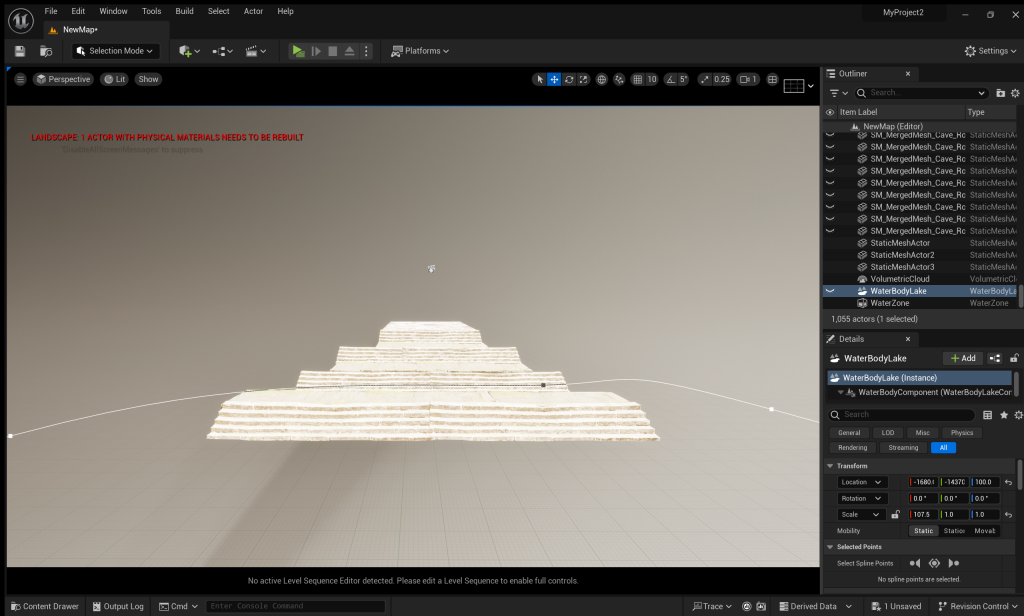Open the Platforms dropdown
Image resolution: width=1024 pixels, height=616 pixels.
coord(420,51)
